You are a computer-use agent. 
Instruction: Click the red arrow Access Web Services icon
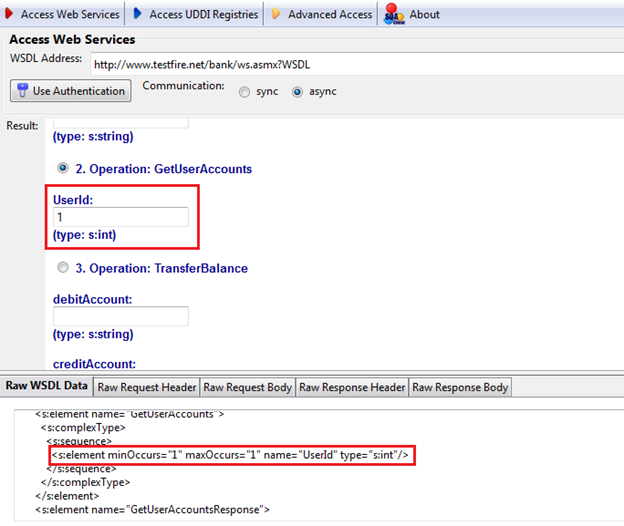tap(10, 14)
